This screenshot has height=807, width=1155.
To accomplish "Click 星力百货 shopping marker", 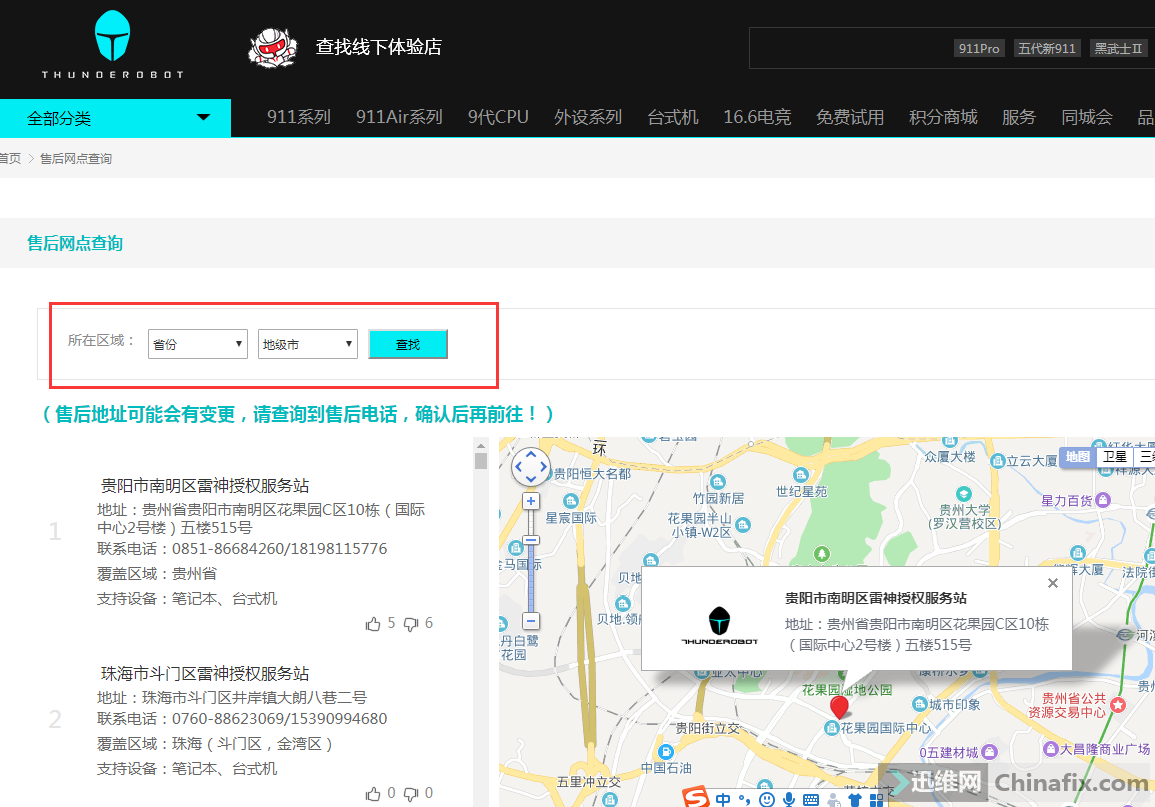I will click(x=1103, y=500).
